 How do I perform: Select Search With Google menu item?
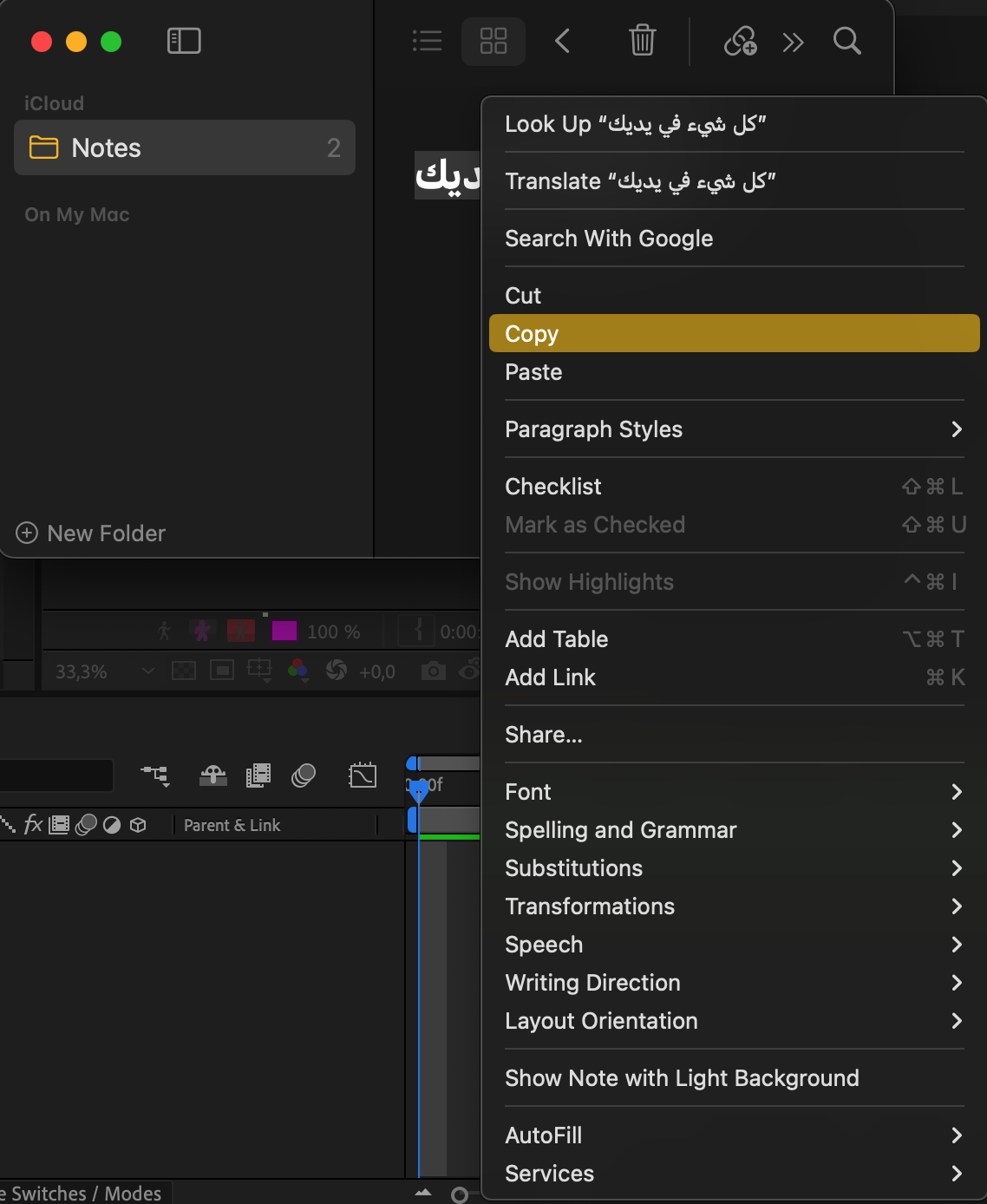tap(609, 239)
